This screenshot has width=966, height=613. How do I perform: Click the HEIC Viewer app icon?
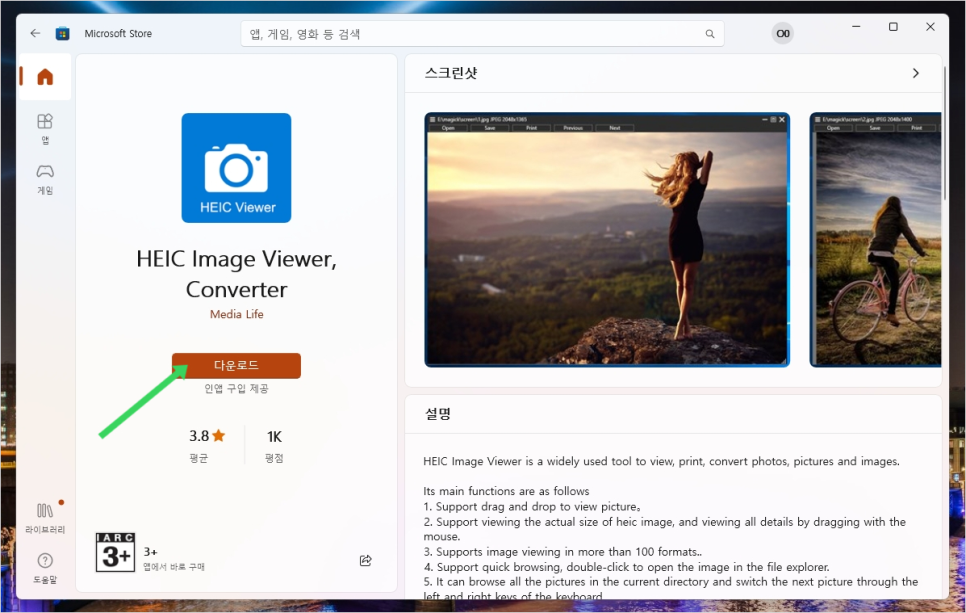(x=236, y=168)
